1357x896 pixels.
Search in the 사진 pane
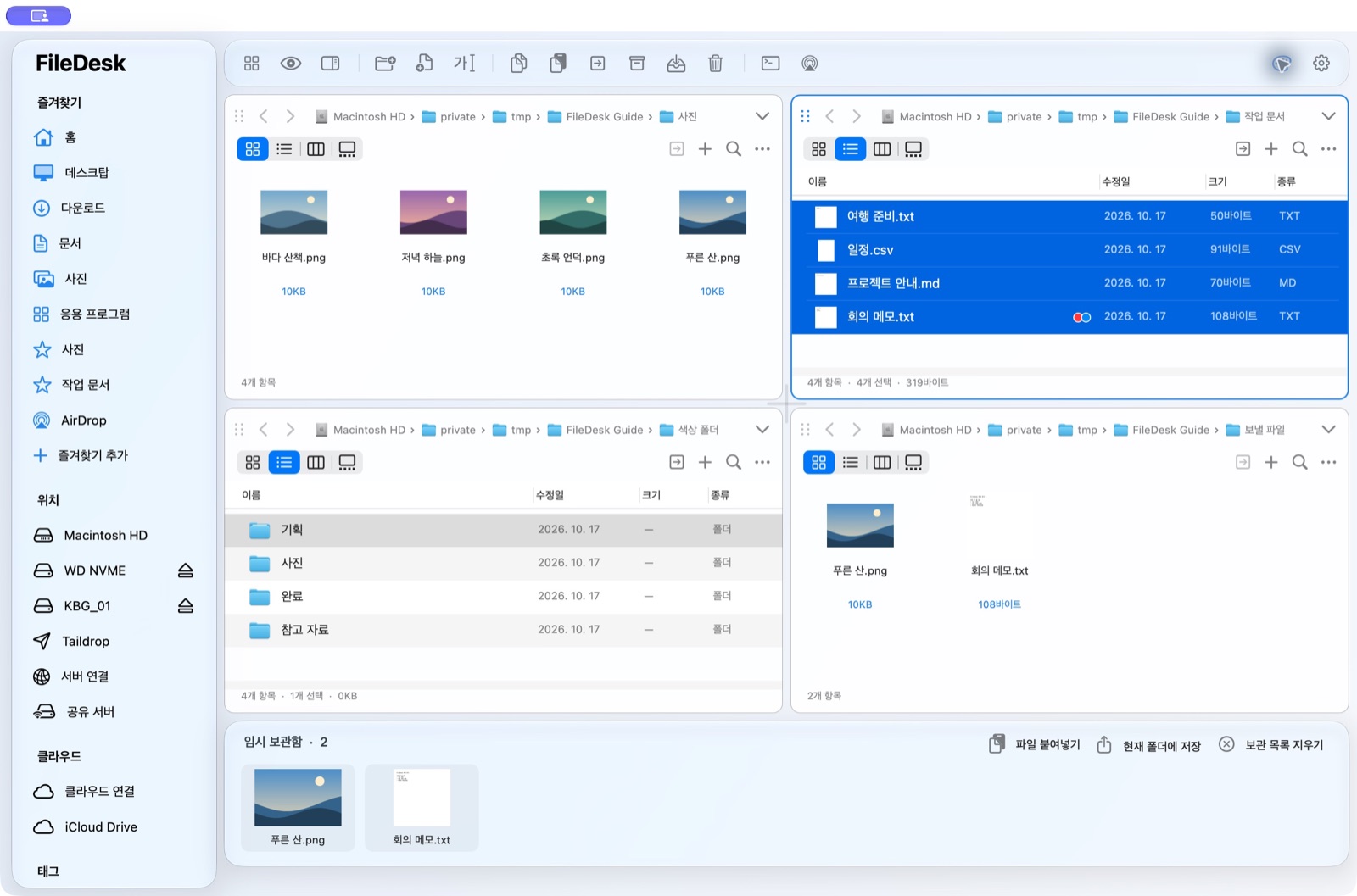[x=734, y=149]
